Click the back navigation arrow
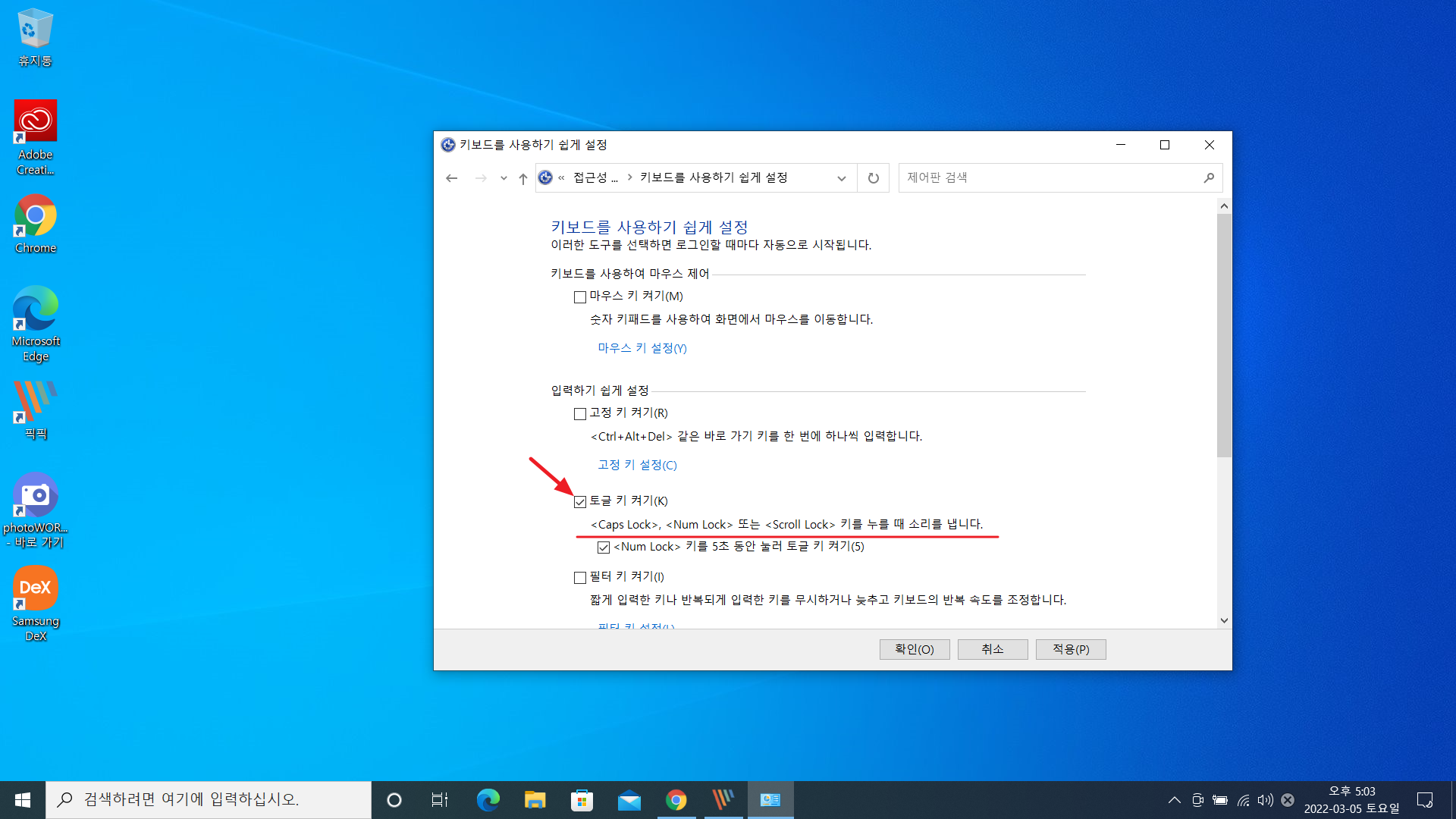1456x819 pixels. 452,178
